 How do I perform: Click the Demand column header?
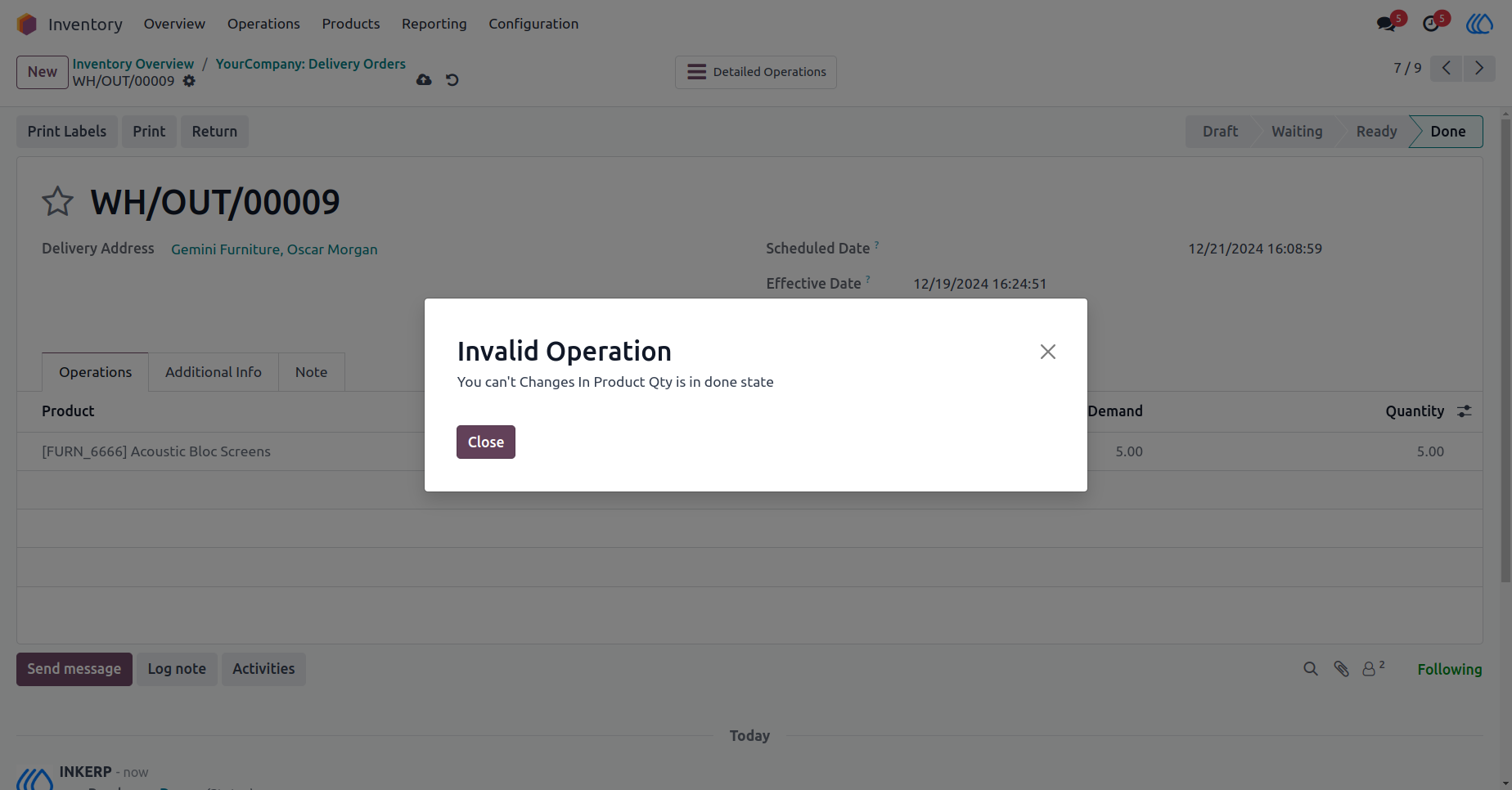[x=1115, y=411]
